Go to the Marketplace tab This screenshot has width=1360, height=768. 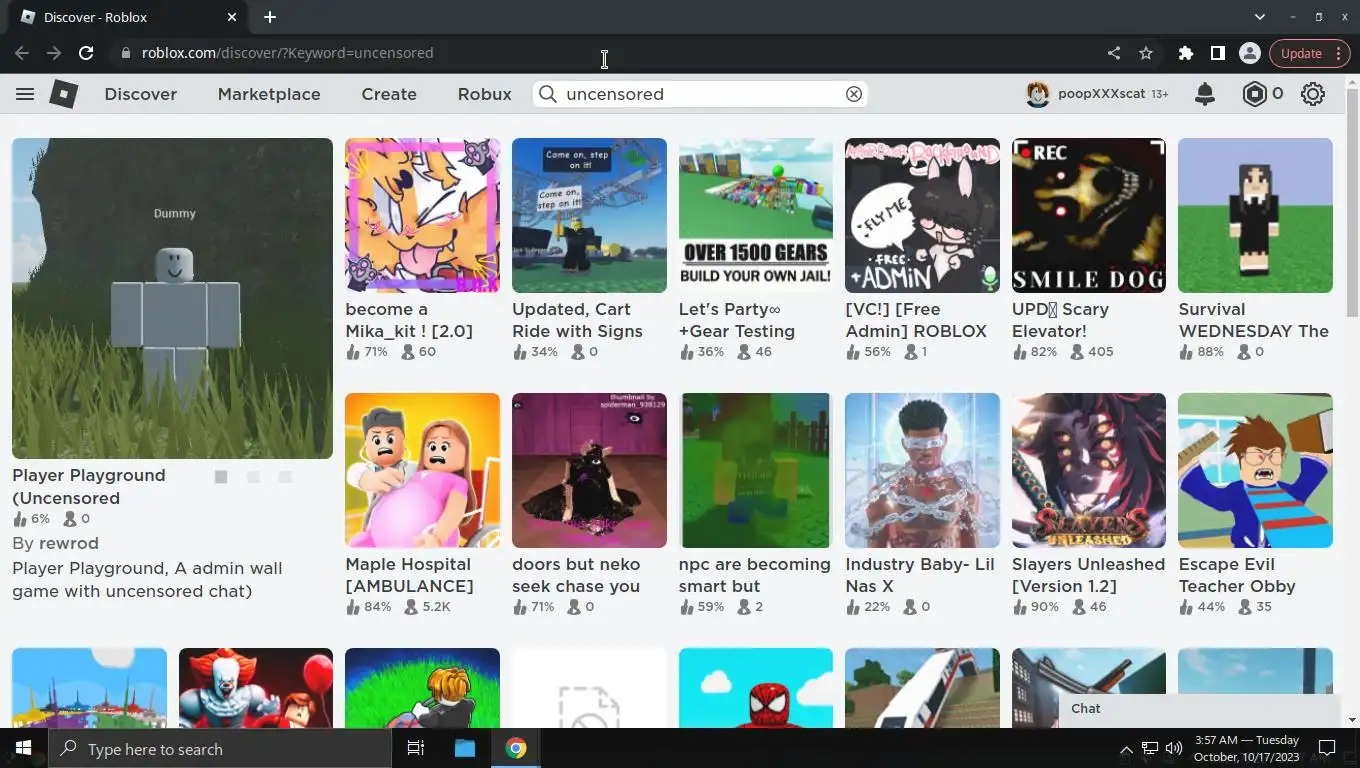pos(269,94)
